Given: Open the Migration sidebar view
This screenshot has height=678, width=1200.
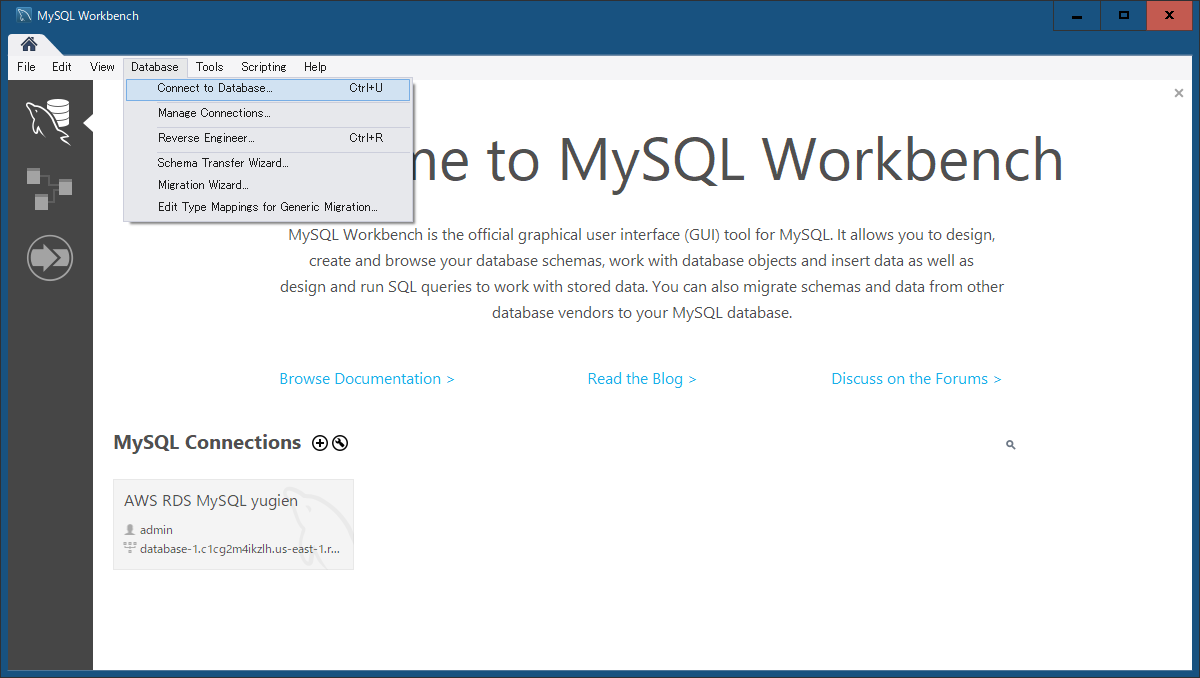Looking at the screenshot, I should pos(49,260).
